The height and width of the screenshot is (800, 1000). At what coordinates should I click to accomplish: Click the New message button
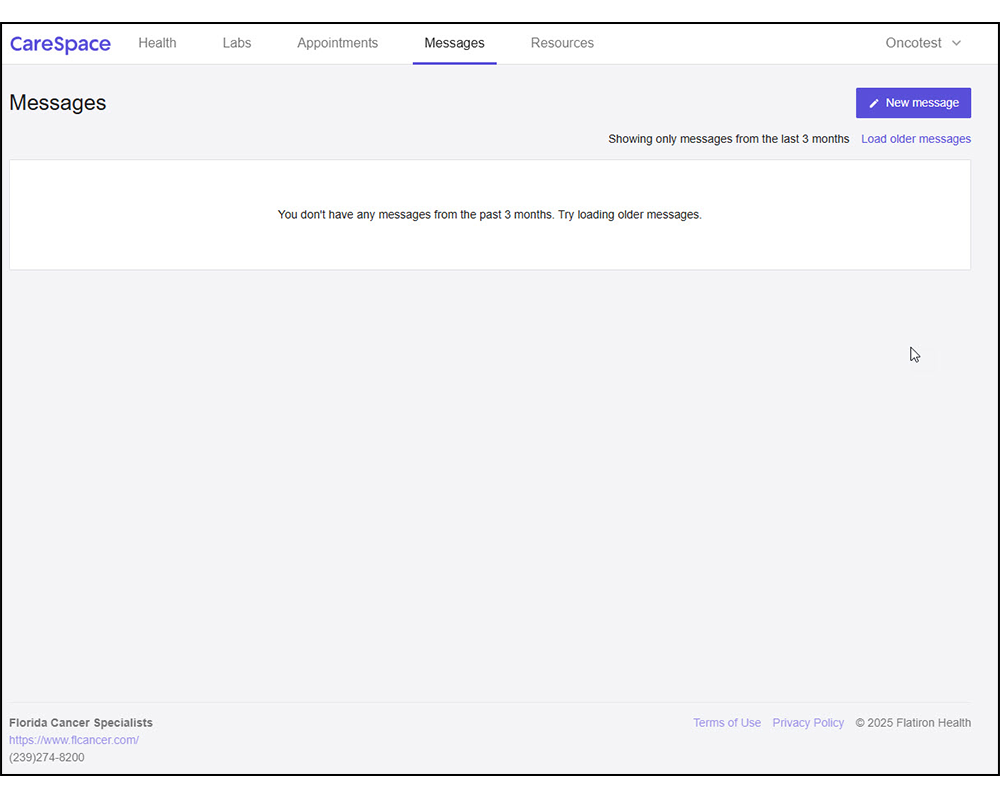[913, 102]
